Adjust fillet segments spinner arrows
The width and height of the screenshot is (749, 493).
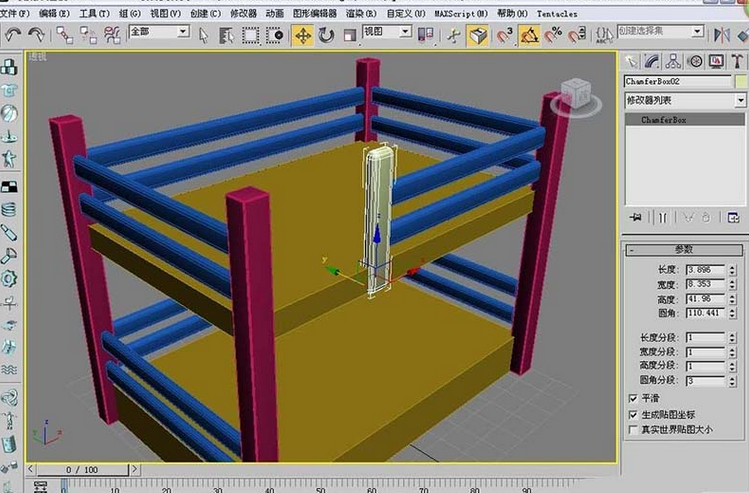pyautogui.click(x=732, y=381)
